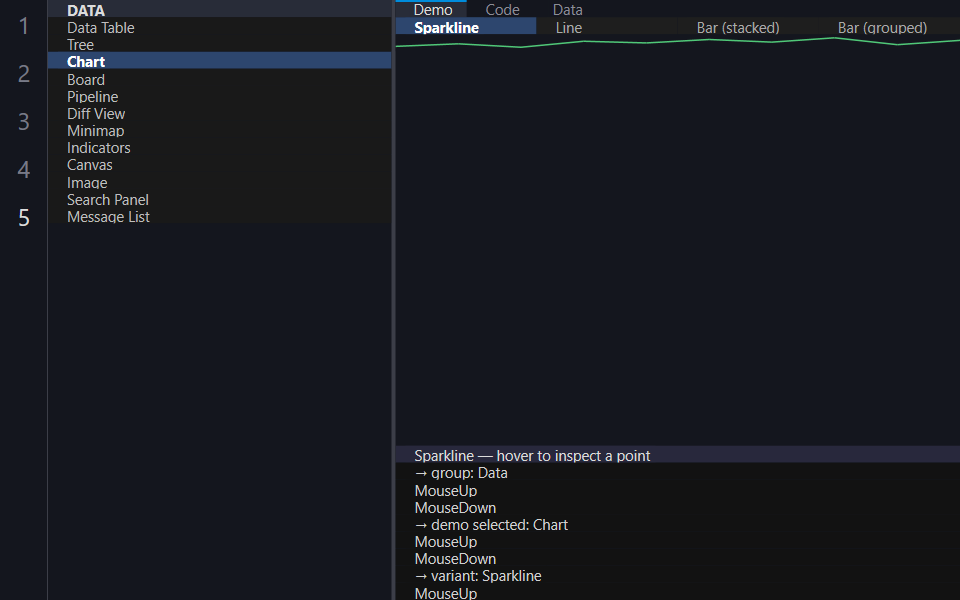The height and width of the screenshot is (600, 960).
Task: Open the Tree demo in the list
Action: 219,44
